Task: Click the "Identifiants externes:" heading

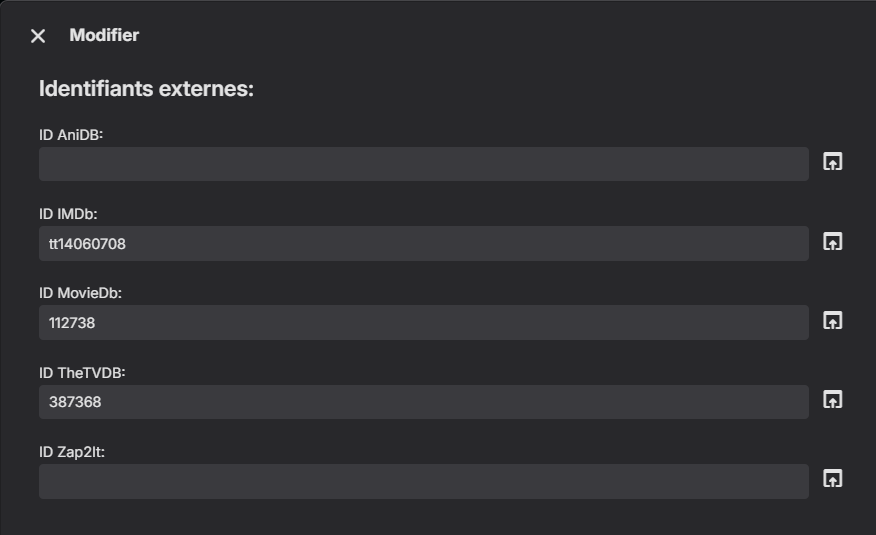Action: (x=146, y=89)
